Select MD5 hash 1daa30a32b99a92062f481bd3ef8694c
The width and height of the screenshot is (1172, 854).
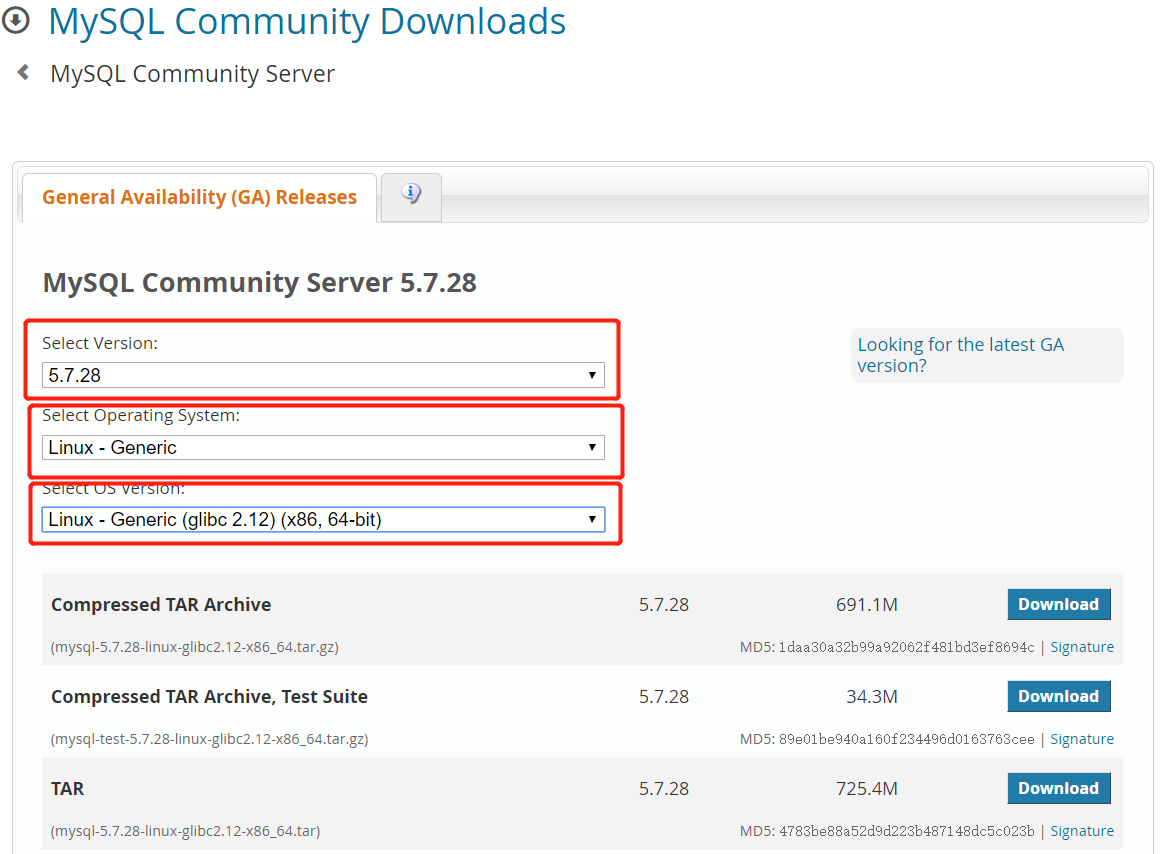pos(907,647)
